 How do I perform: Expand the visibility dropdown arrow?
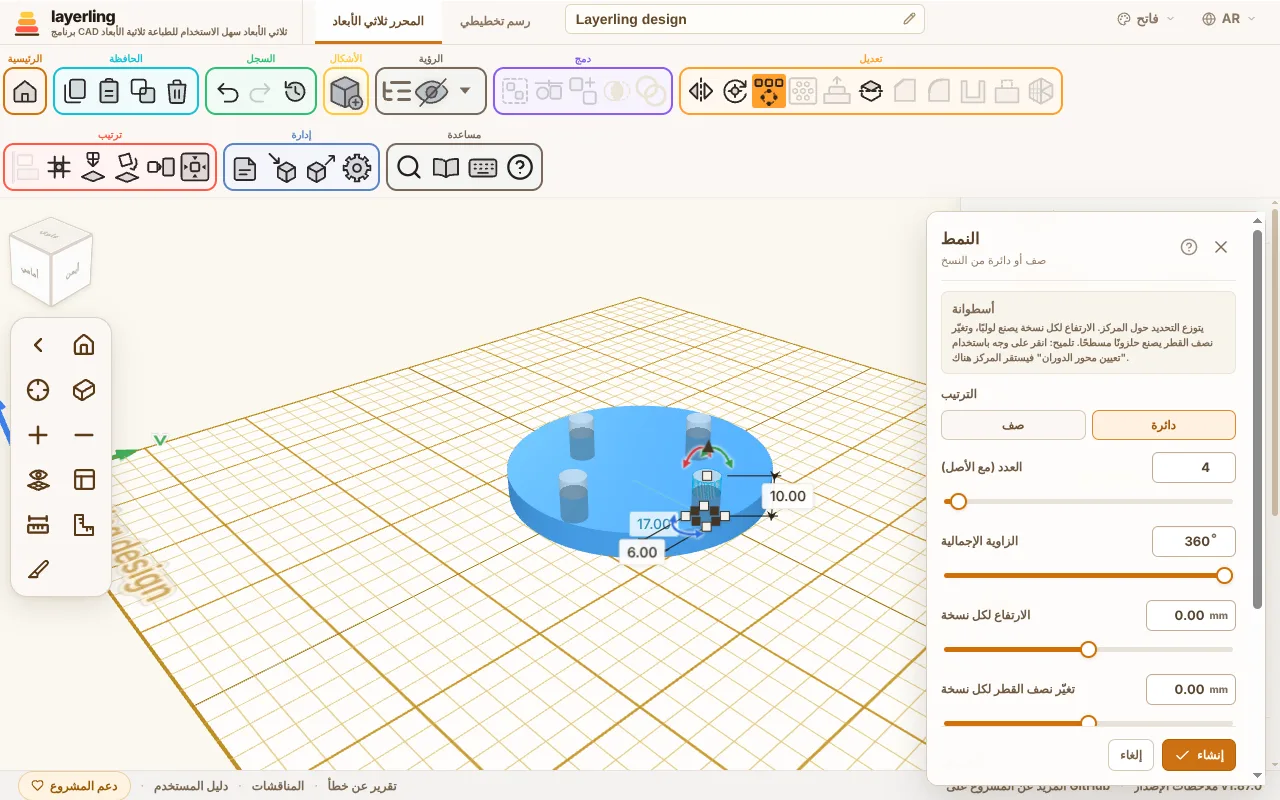[x=465, y=92]
